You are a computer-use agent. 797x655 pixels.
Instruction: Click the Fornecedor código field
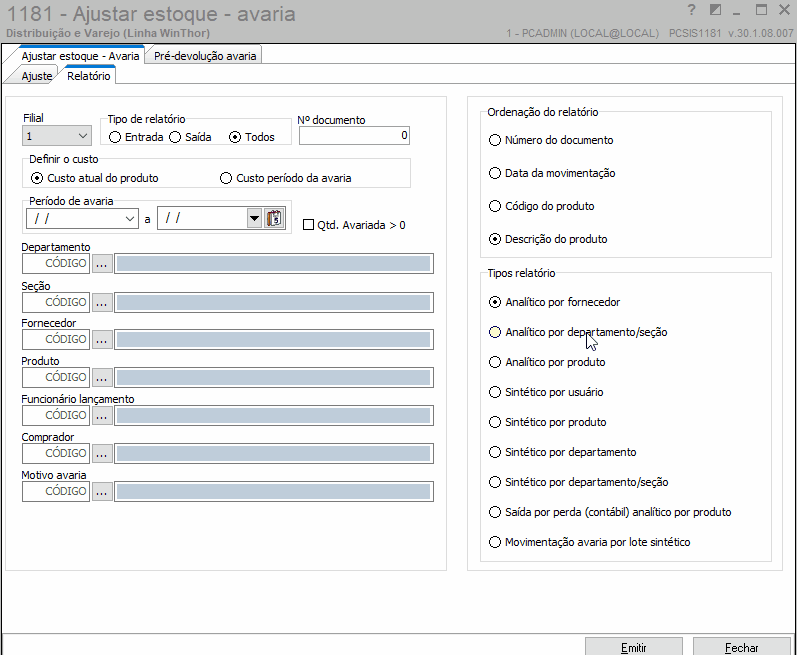[x=56, y=339]
